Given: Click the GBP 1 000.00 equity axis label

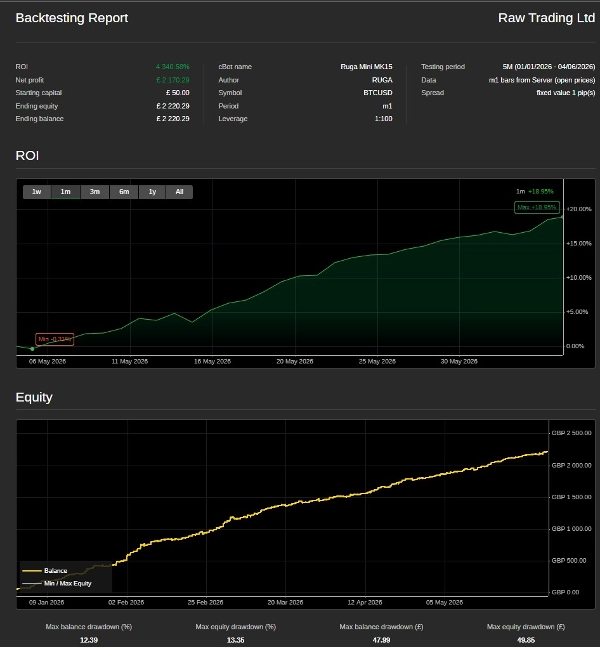Looking at the screenshot, I should point(572,529).
